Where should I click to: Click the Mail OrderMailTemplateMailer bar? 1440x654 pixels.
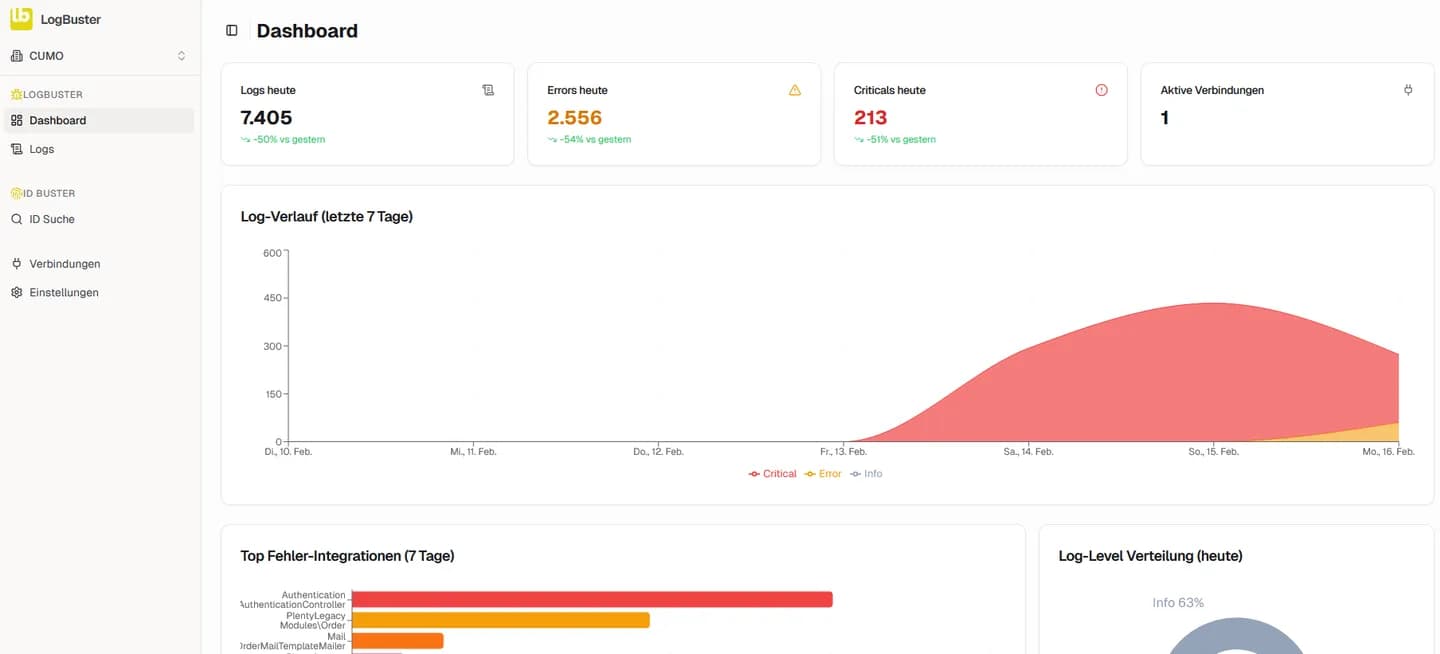pyautogui.click(x=398, y=641)
